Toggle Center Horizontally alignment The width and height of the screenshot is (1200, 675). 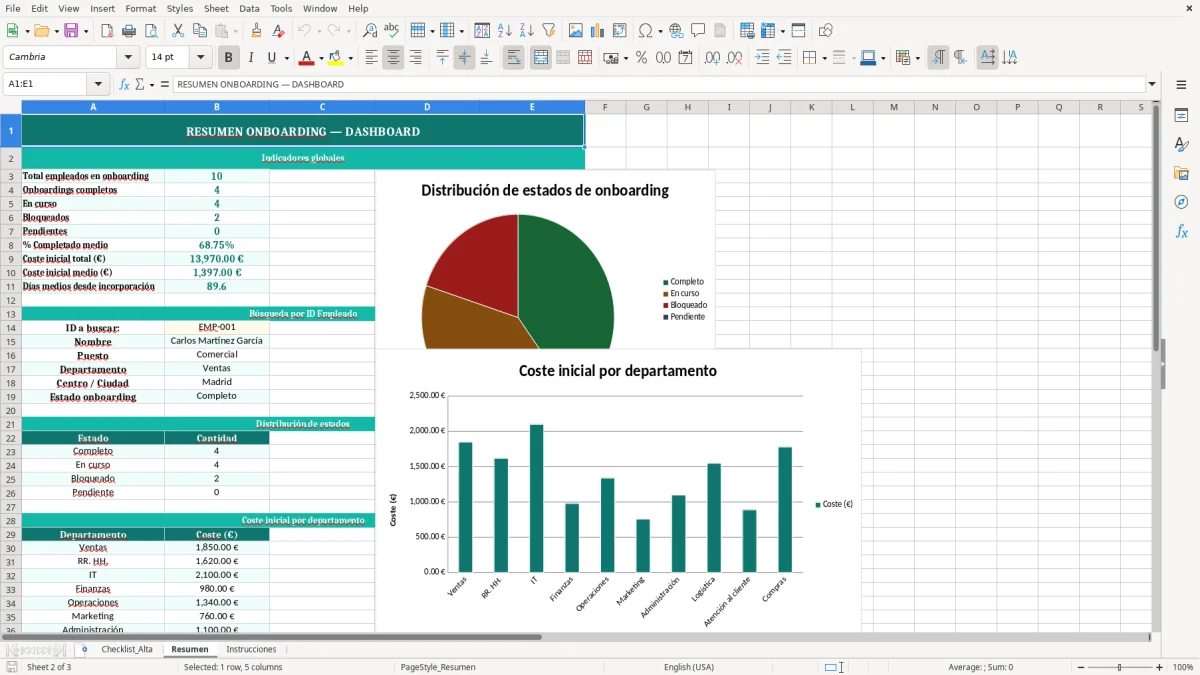(x=393, y=58)
